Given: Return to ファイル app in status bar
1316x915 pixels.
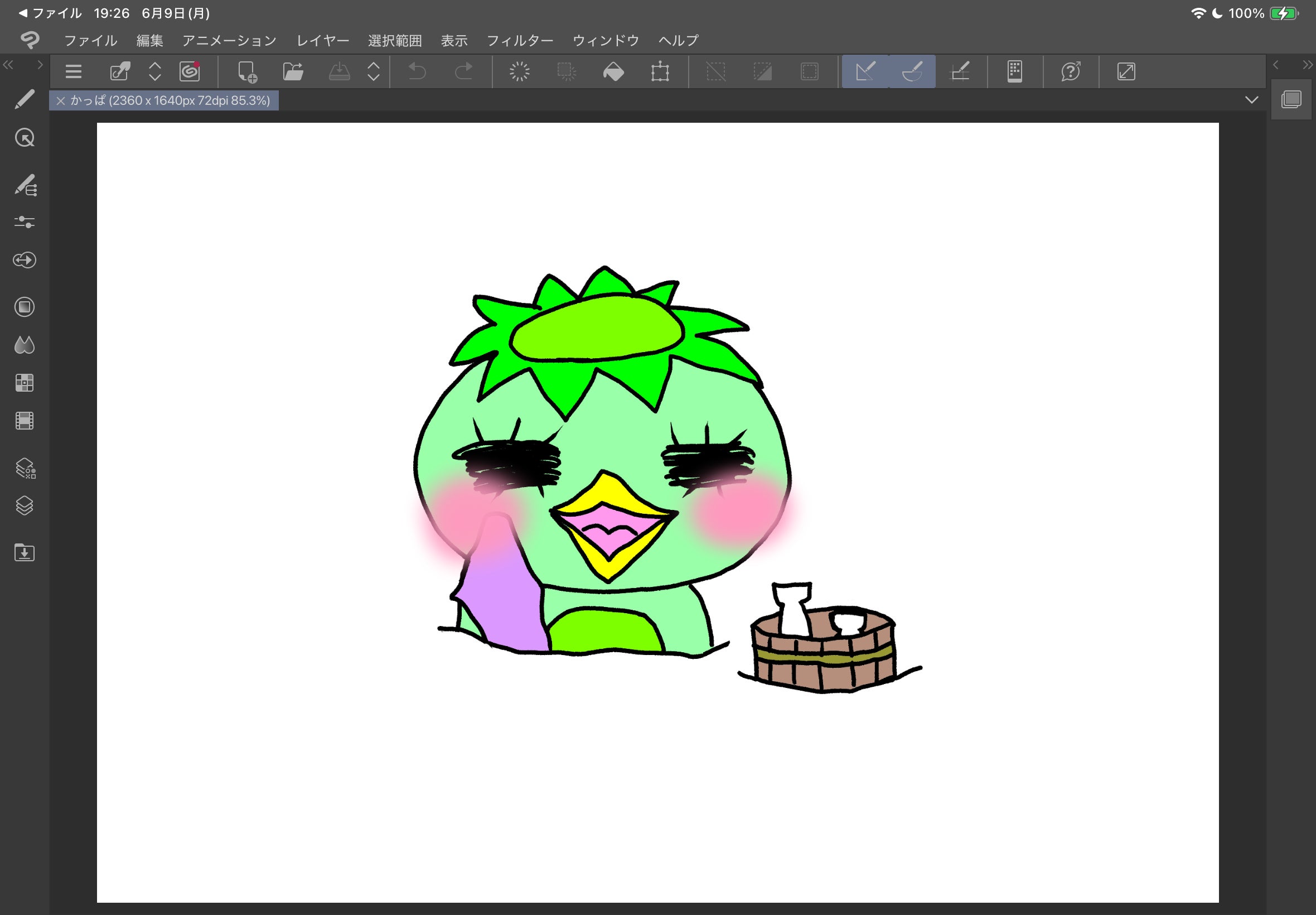Looking at the screenshot, I should [x=50, y=13].
